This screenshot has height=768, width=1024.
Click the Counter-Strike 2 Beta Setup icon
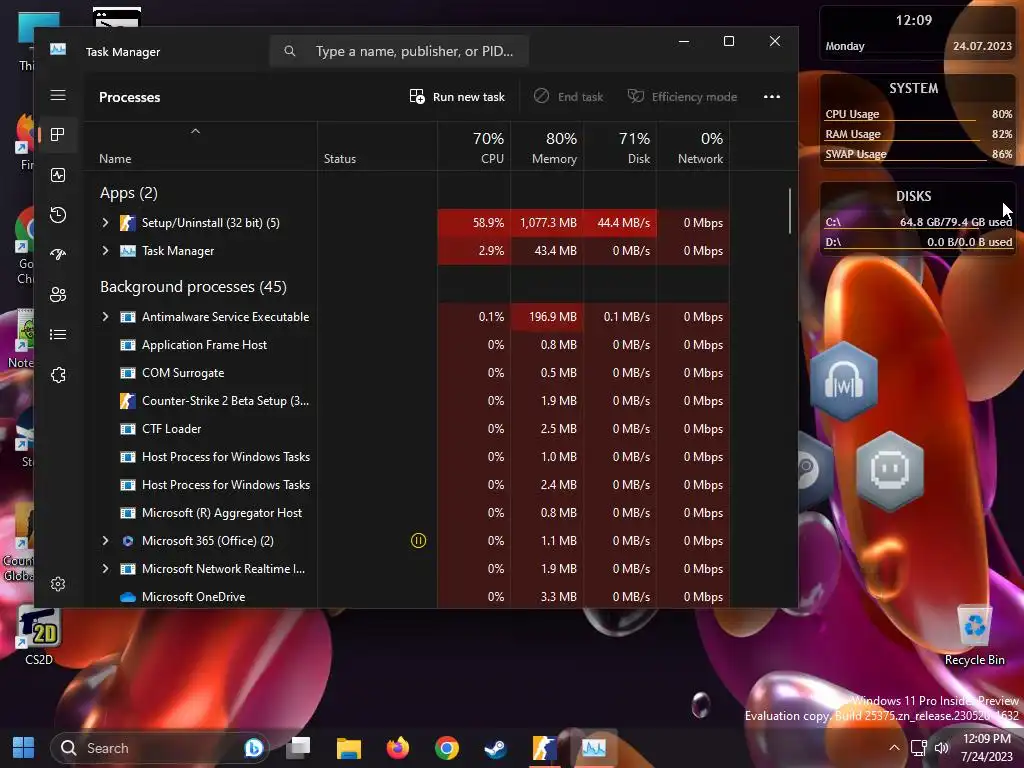point(128,401)
